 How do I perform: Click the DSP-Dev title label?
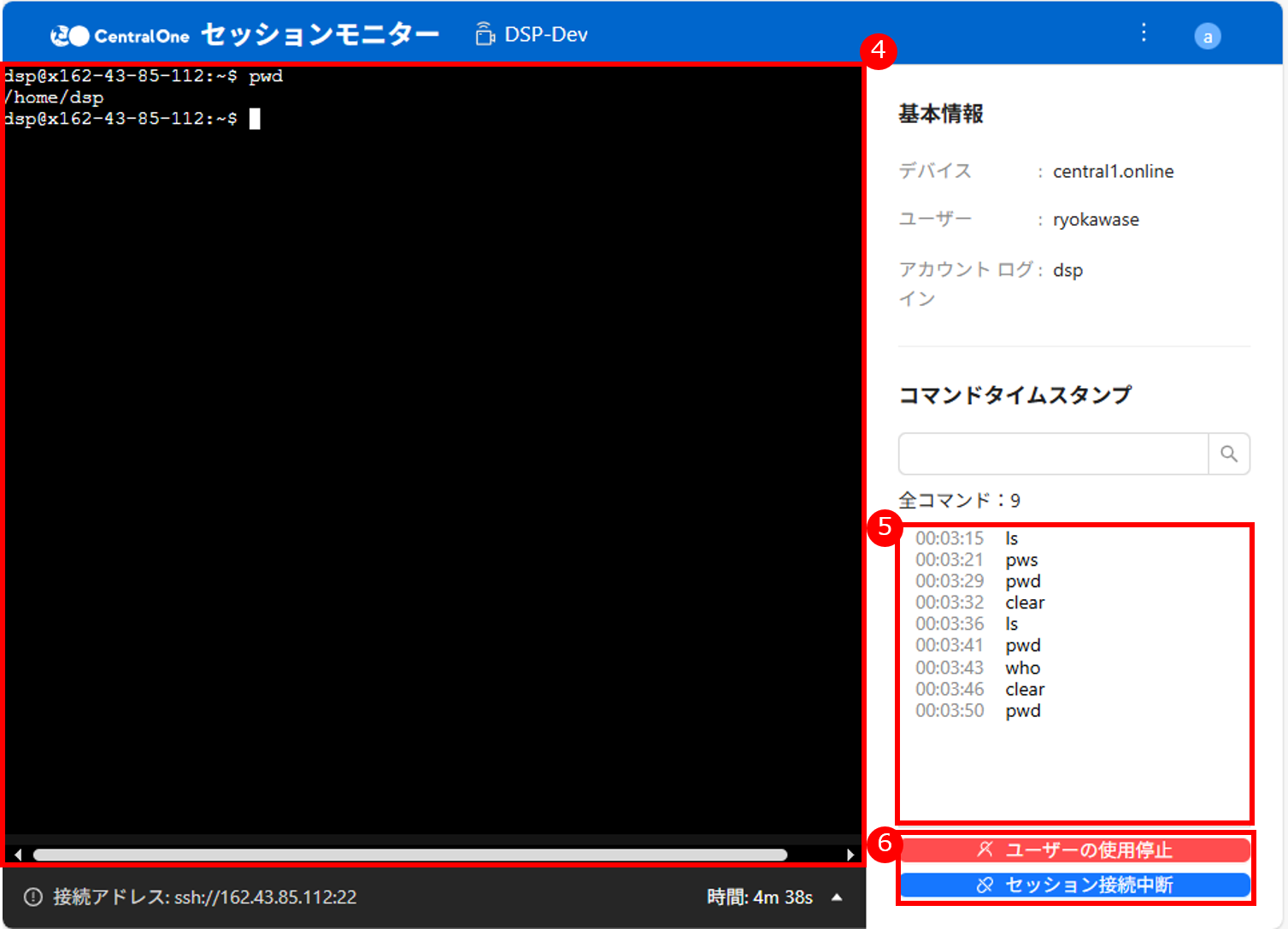(546, 34)
